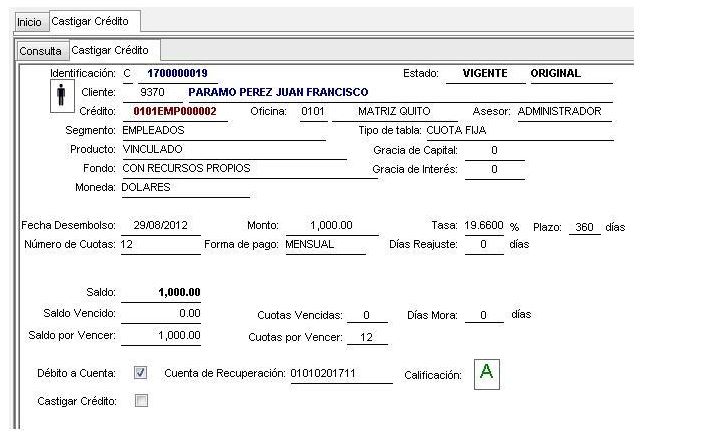Image resolution: width=712 pixels, height=445 pixels.
Task: Click the Forma de pago MENSUAL
Action: [325, 244]
